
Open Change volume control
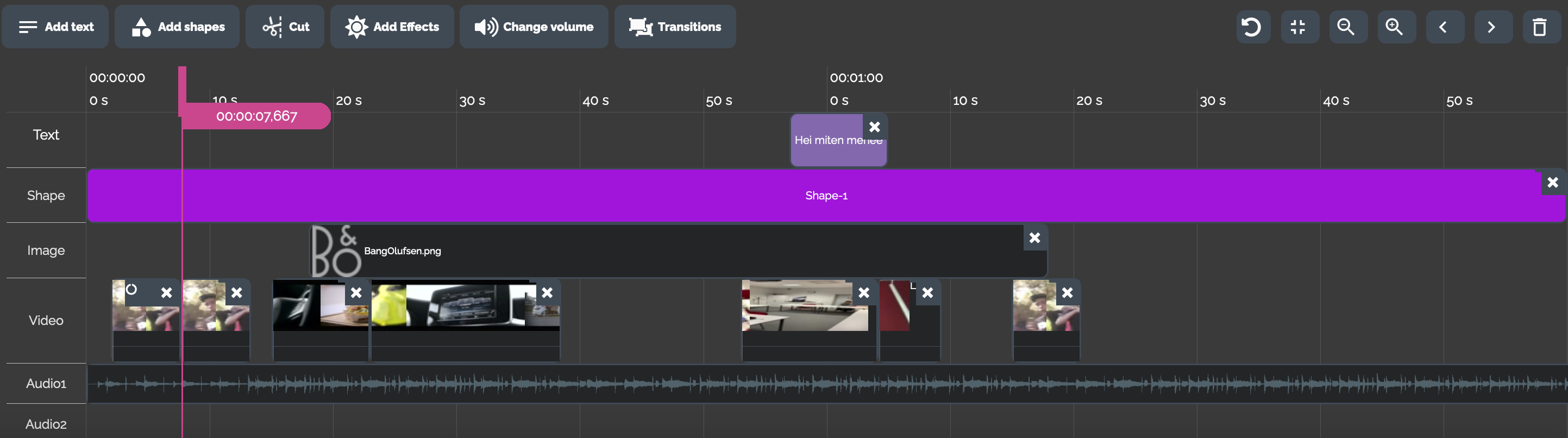coord(534,27)
